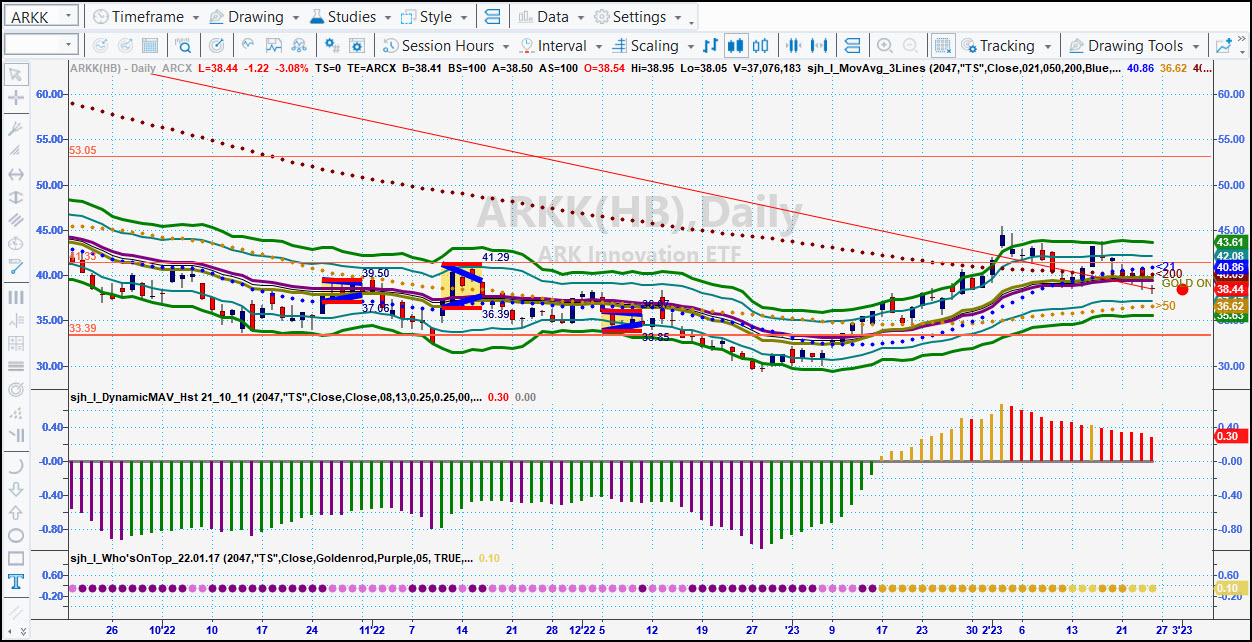Select the concentric circles tool
1252x642 pixels.
click(x=15, y=389)
